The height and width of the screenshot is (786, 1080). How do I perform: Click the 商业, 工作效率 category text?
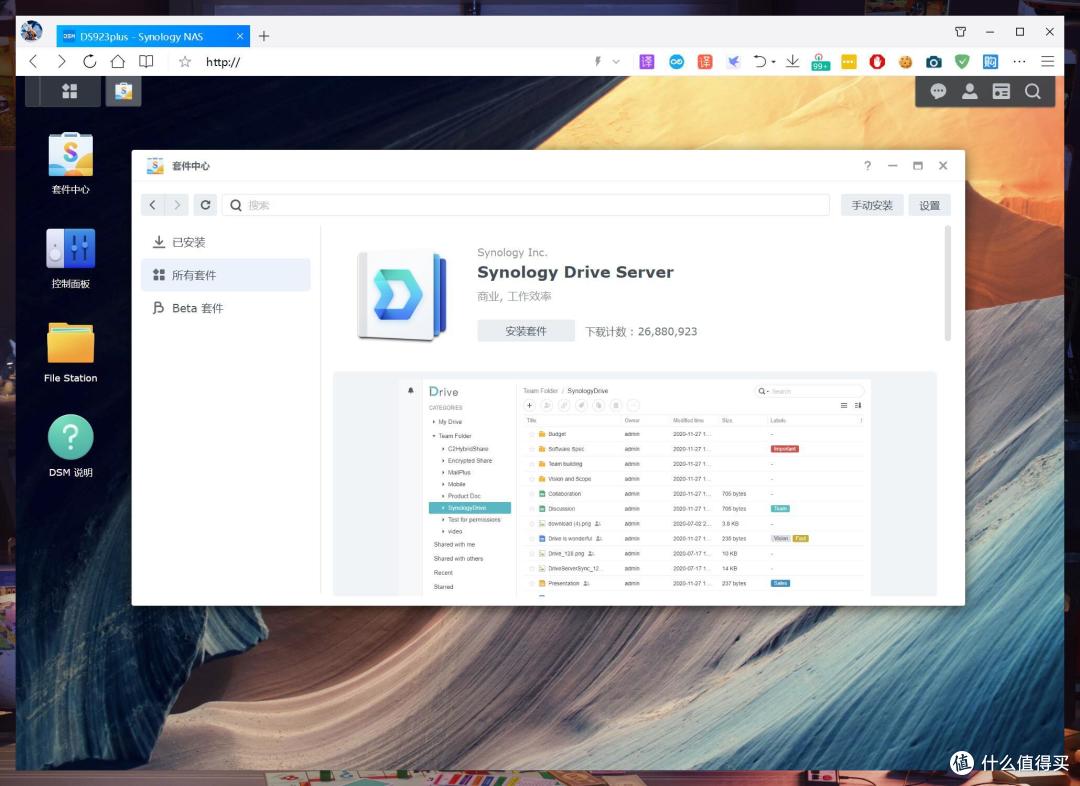tap(515, 296)
